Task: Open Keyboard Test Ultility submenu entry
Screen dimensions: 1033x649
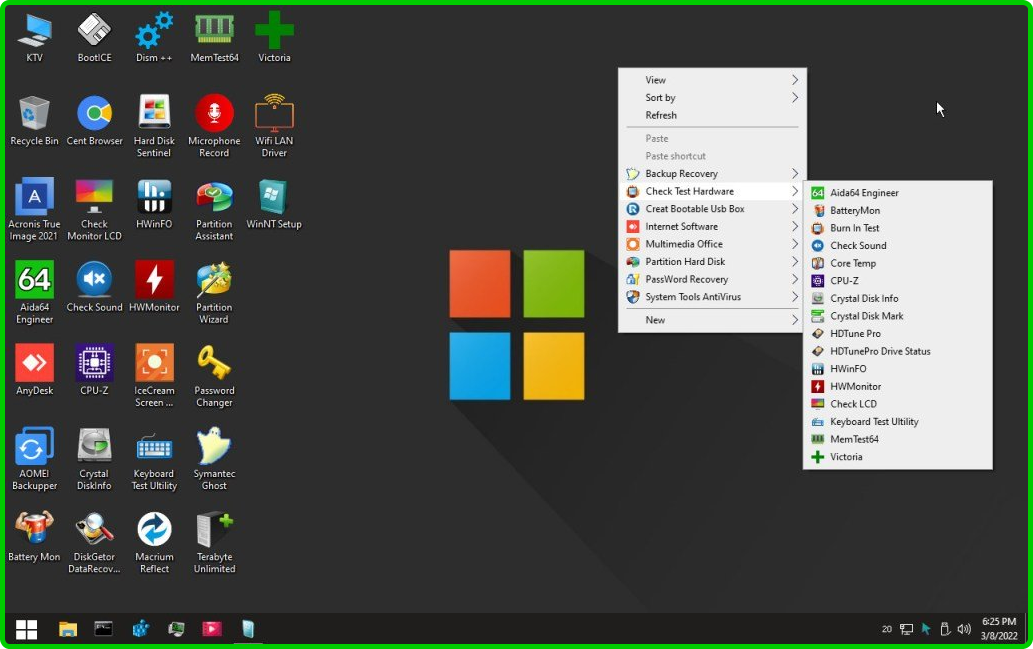Action: click(897, 422)
